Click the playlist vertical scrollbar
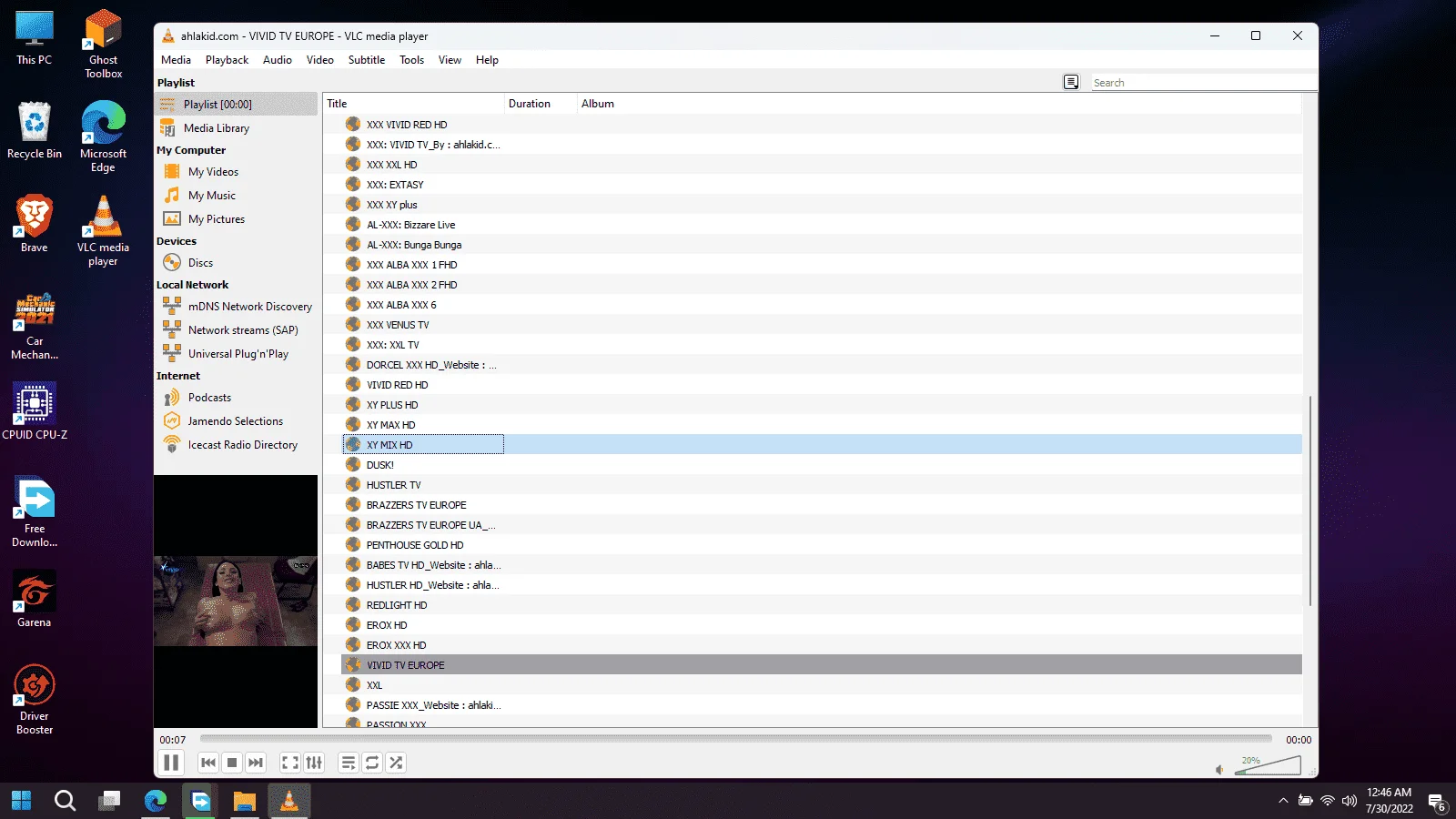This screenshot has width=1456, height=819. [x=1309, y=500]
